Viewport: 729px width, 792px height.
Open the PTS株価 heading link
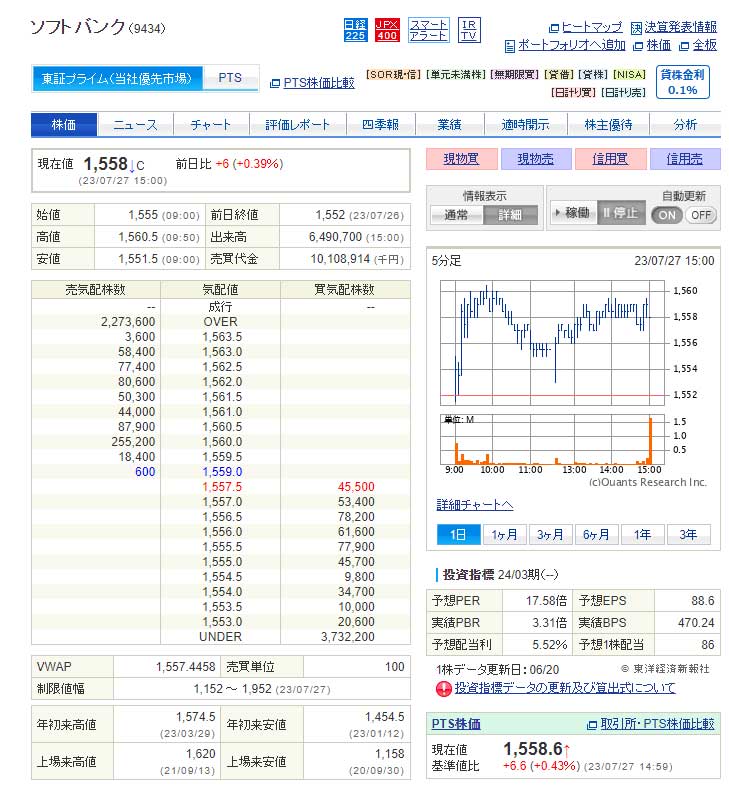456,724
